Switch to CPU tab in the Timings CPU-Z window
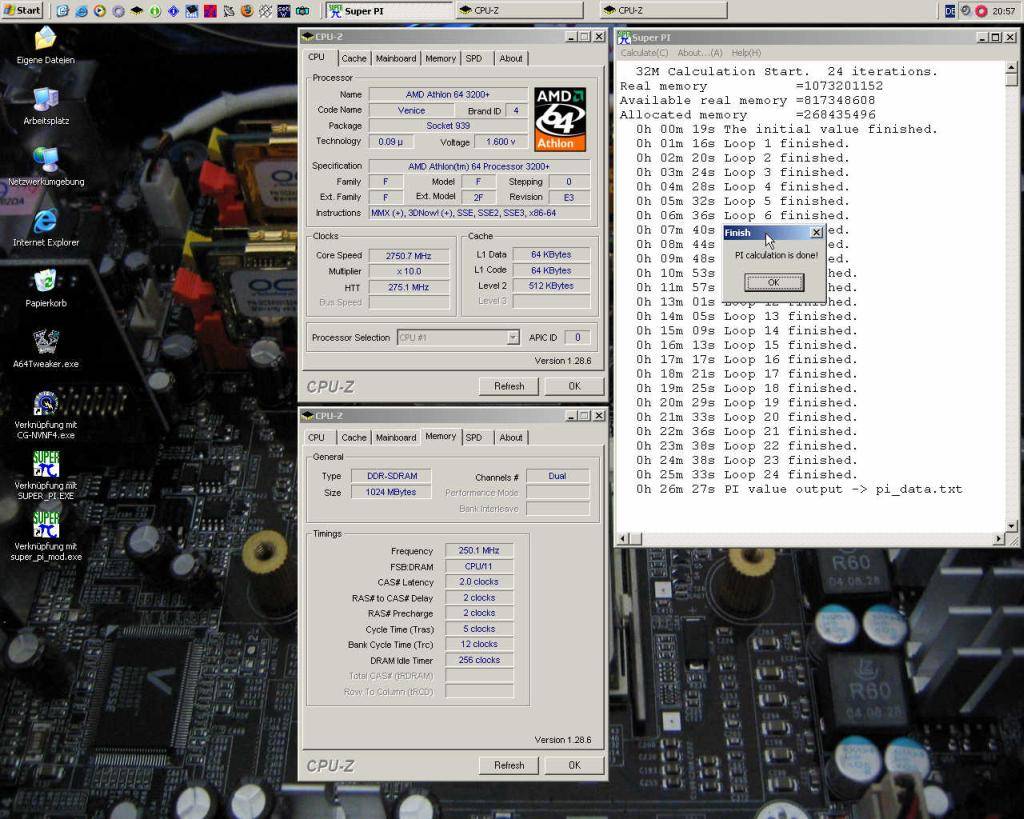Image resolution: width=1024 pixels, height=819 pixels. click(x=316, y=437)
